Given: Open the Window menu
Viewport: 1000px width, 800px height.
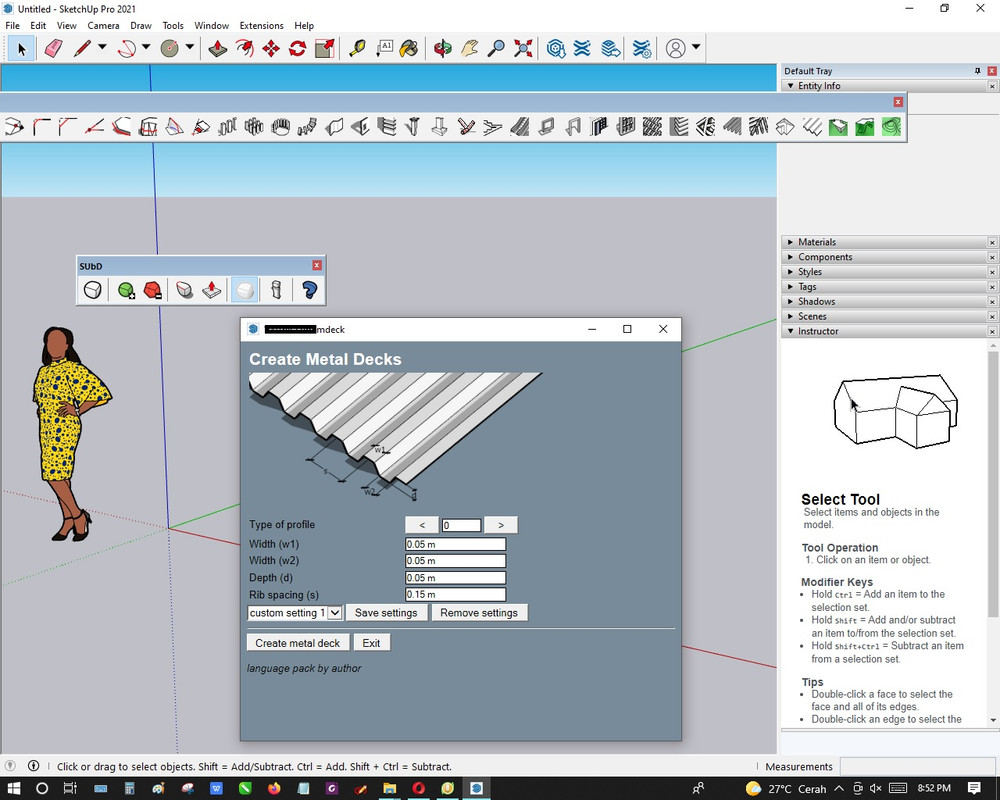Looking at the screenshot, I should point(211,26).
